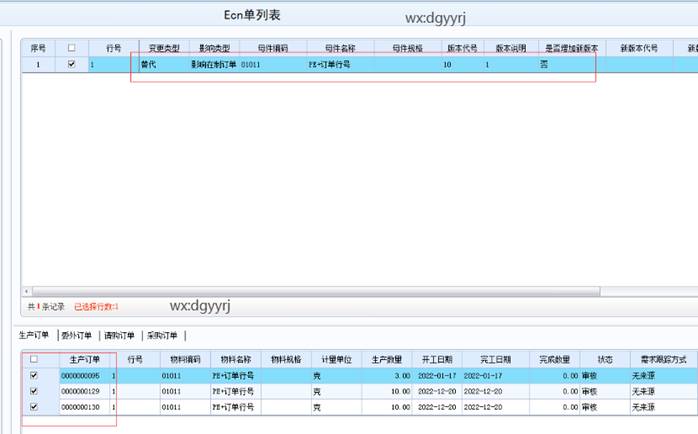Viewport: 698px width, 434px height.
Task: Click the 版本代号 column header
Action: click(460, 47)
